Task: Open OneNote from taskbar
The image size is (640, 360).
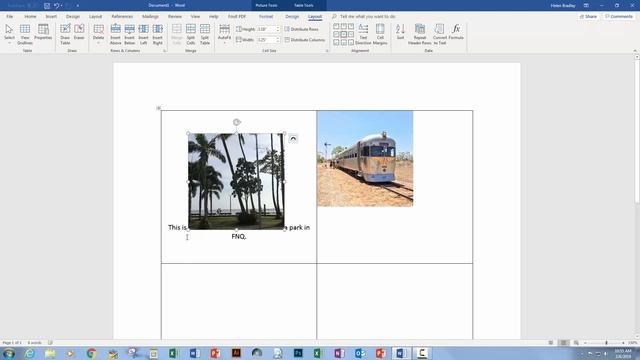Action: pos(339,353)
